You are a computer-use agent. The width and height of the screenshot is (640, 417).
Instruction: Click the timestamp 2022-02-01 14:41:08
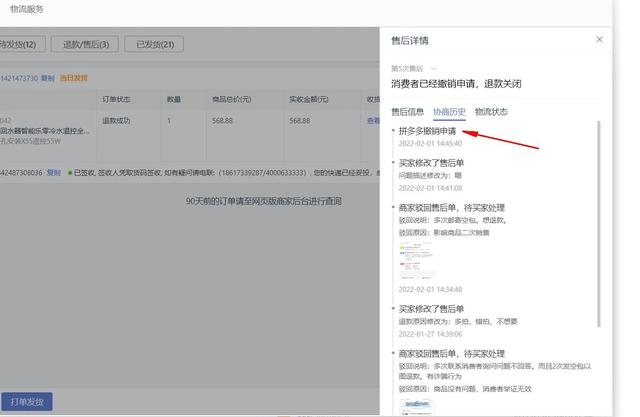(x=430, y=188)
